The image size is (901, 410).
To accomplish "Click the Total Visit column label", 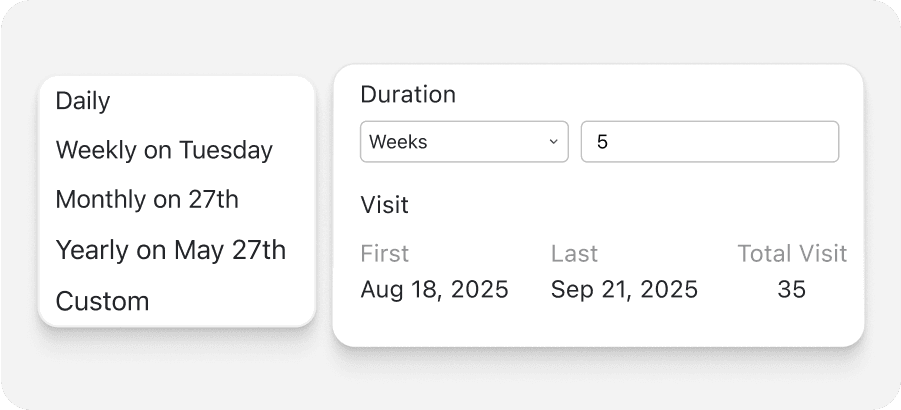I will tap(791, 254).
